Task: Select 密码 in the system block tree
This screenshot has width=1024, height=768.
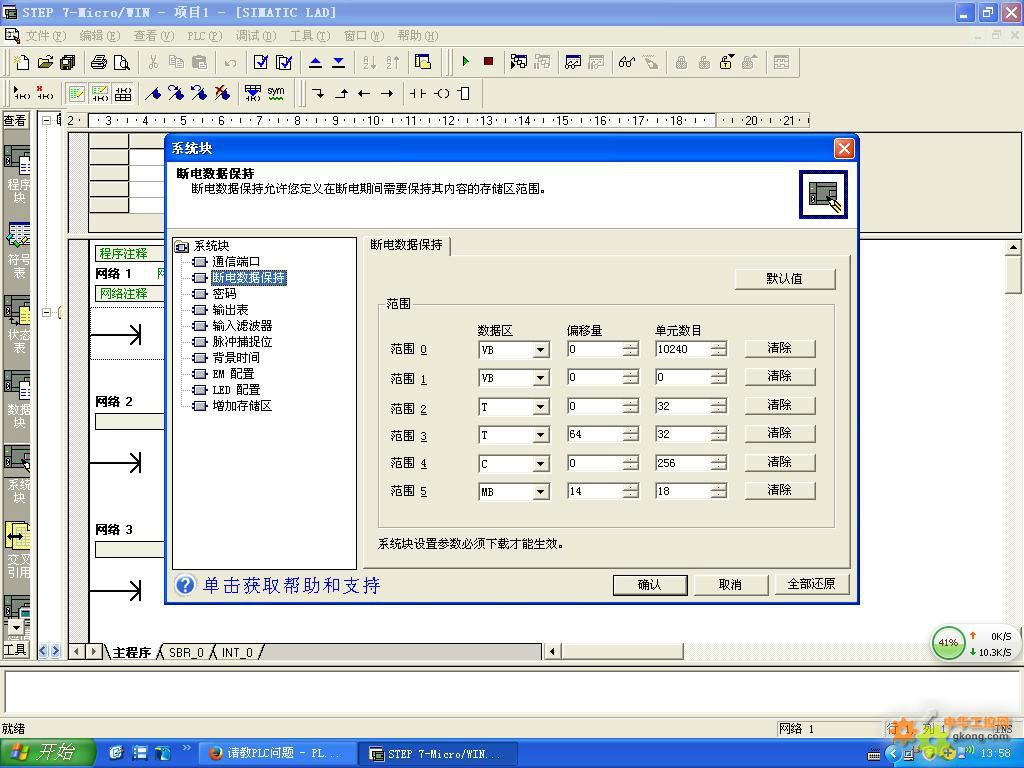Action: coord(224,294)
